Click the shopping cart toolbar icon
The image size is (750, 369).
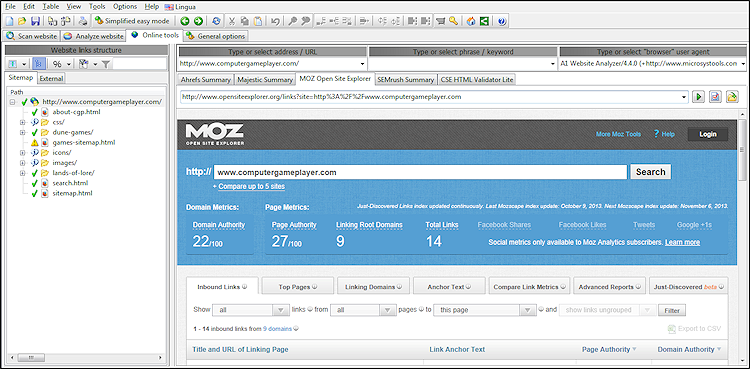tap(441, 21)
